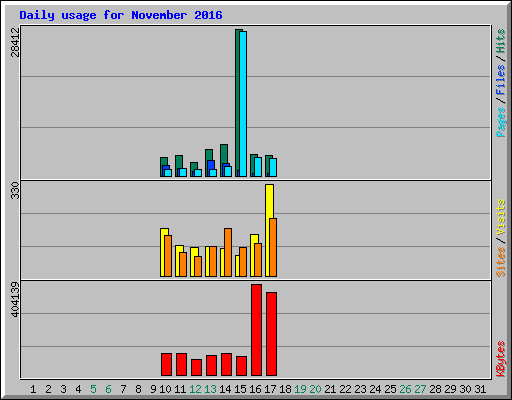The image size is (512, 400).
Task: Click green day 20 on the x-axis
Action: pyautogui.click(x=315, y=389)
